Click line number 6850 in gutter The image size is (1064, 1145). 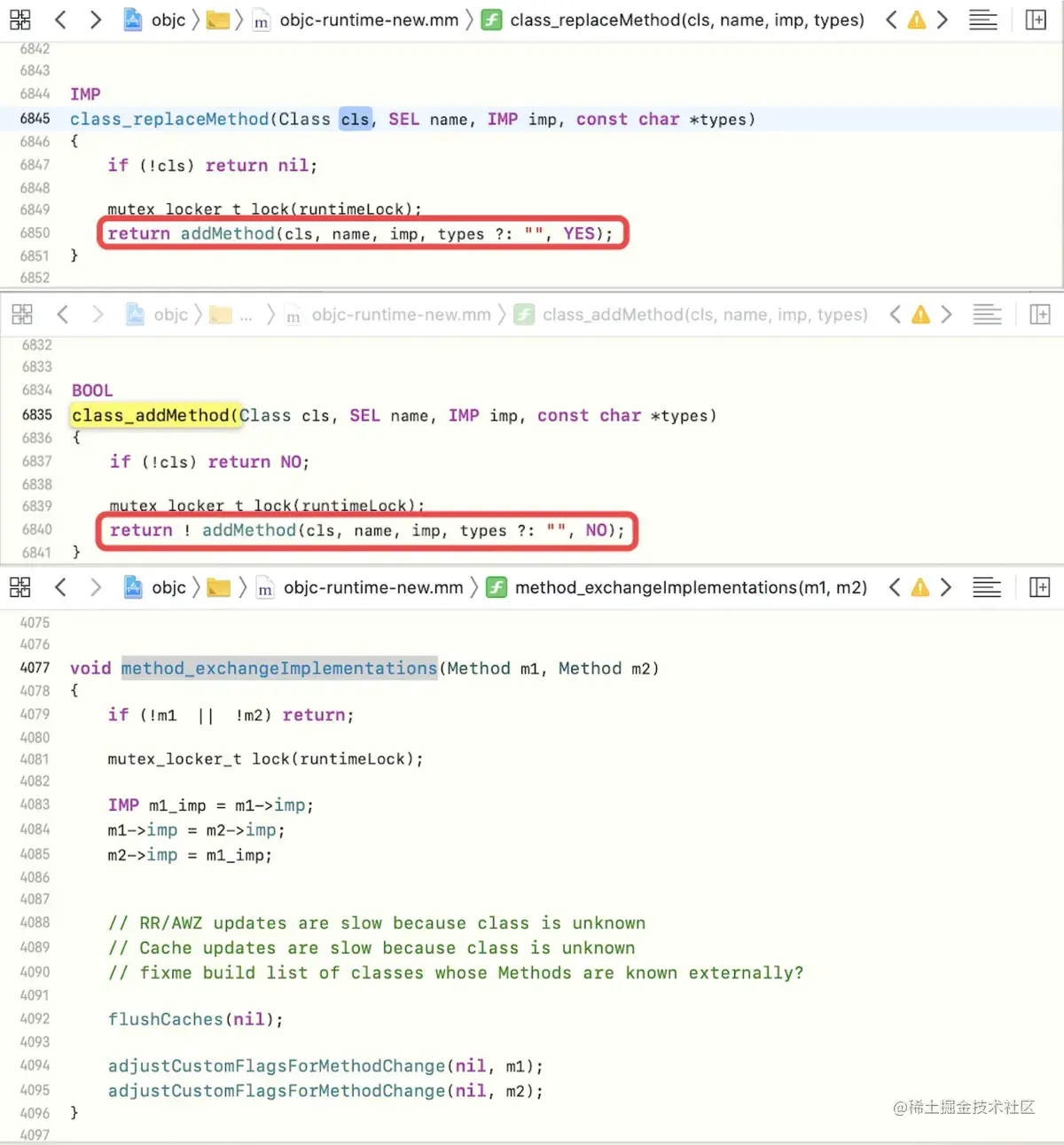pos(35,233)
